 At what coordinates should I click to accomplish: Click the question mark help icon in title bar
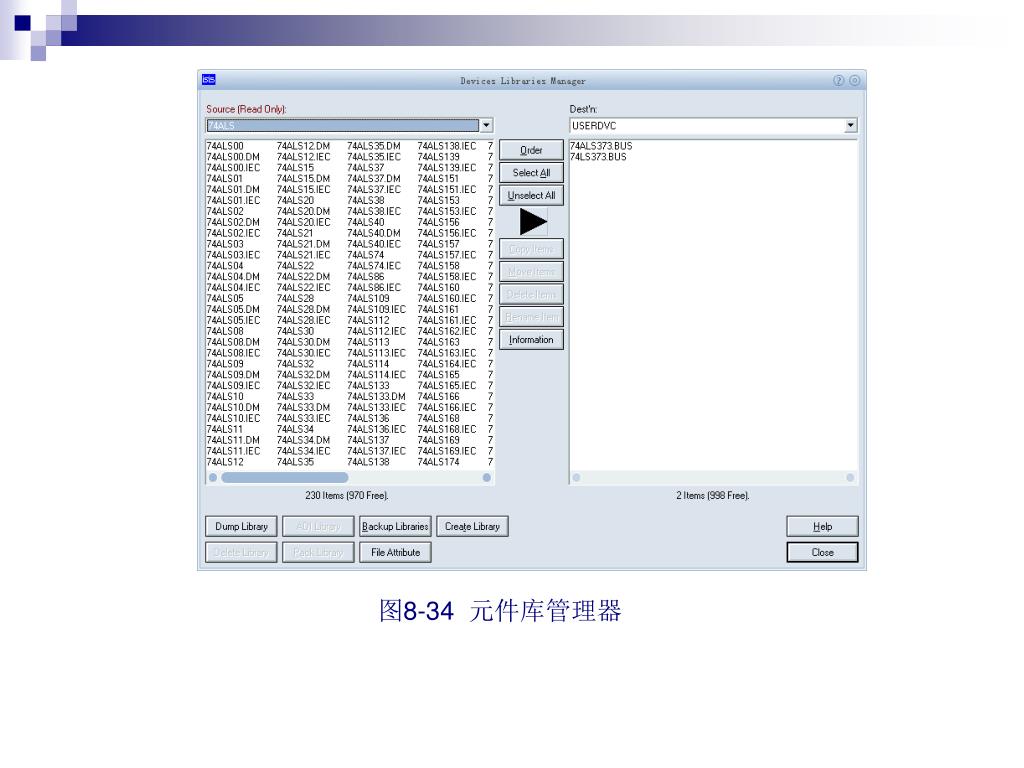pos(839,80)
